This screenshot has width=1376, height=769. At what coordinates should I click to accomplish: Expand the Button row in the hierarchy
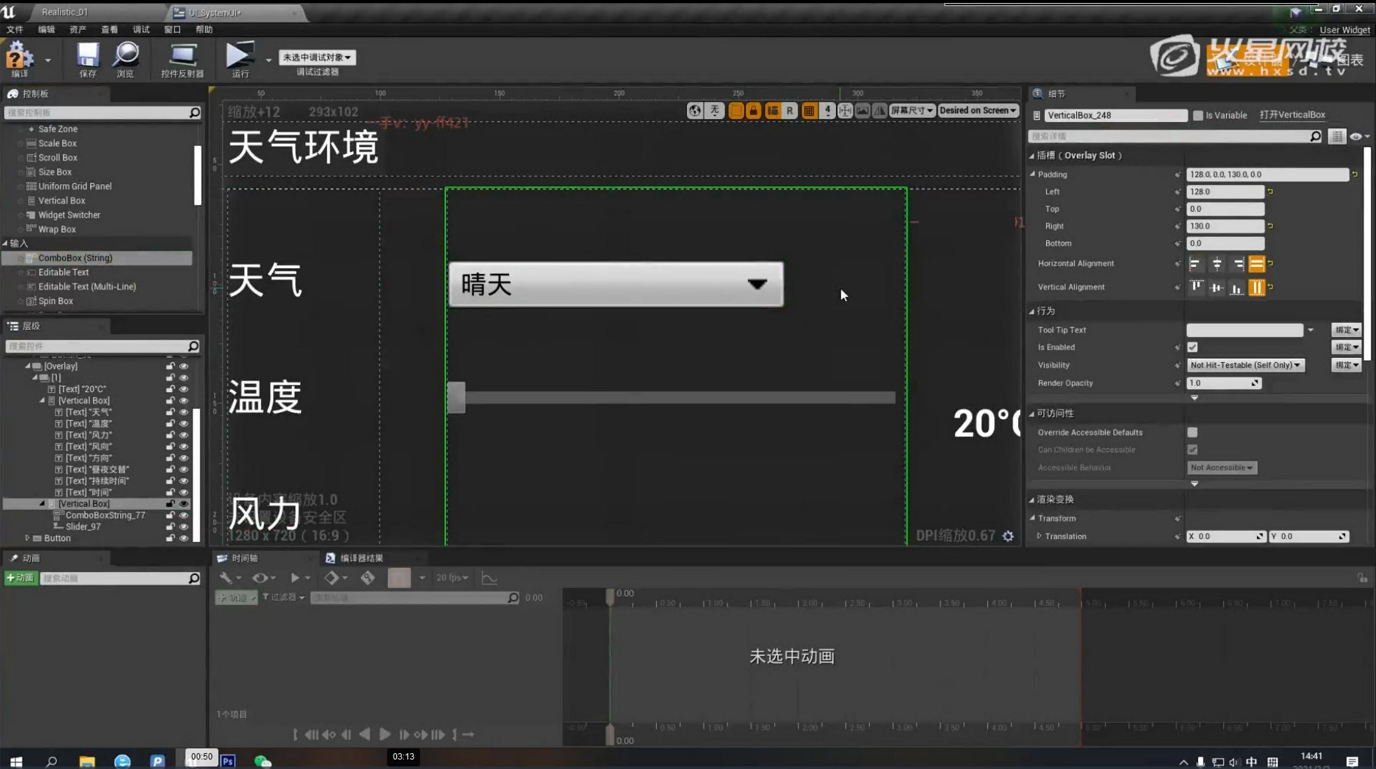pos(28,539)
